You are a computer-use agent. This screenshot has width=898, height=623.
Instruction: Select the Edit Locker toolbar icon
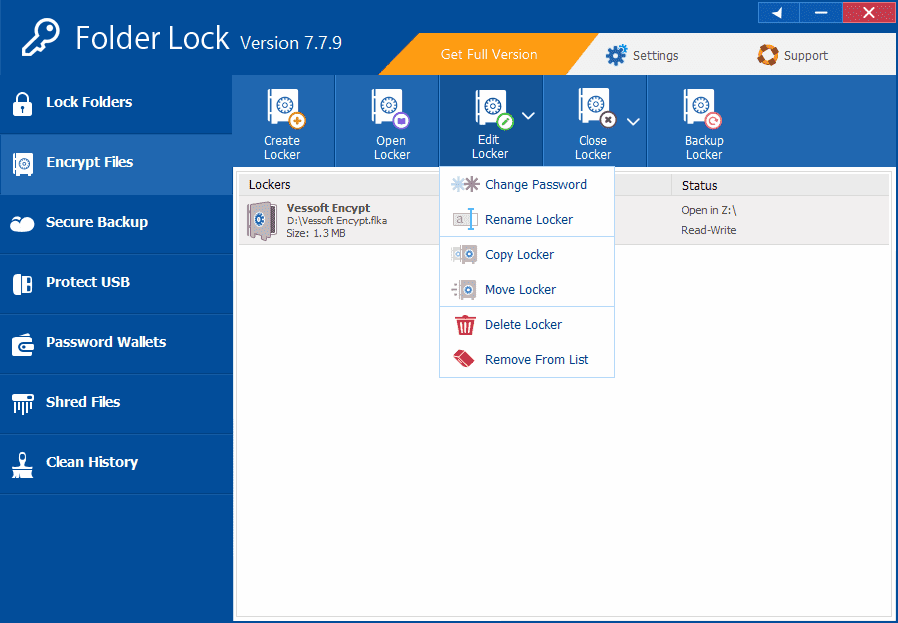(493, 109)
